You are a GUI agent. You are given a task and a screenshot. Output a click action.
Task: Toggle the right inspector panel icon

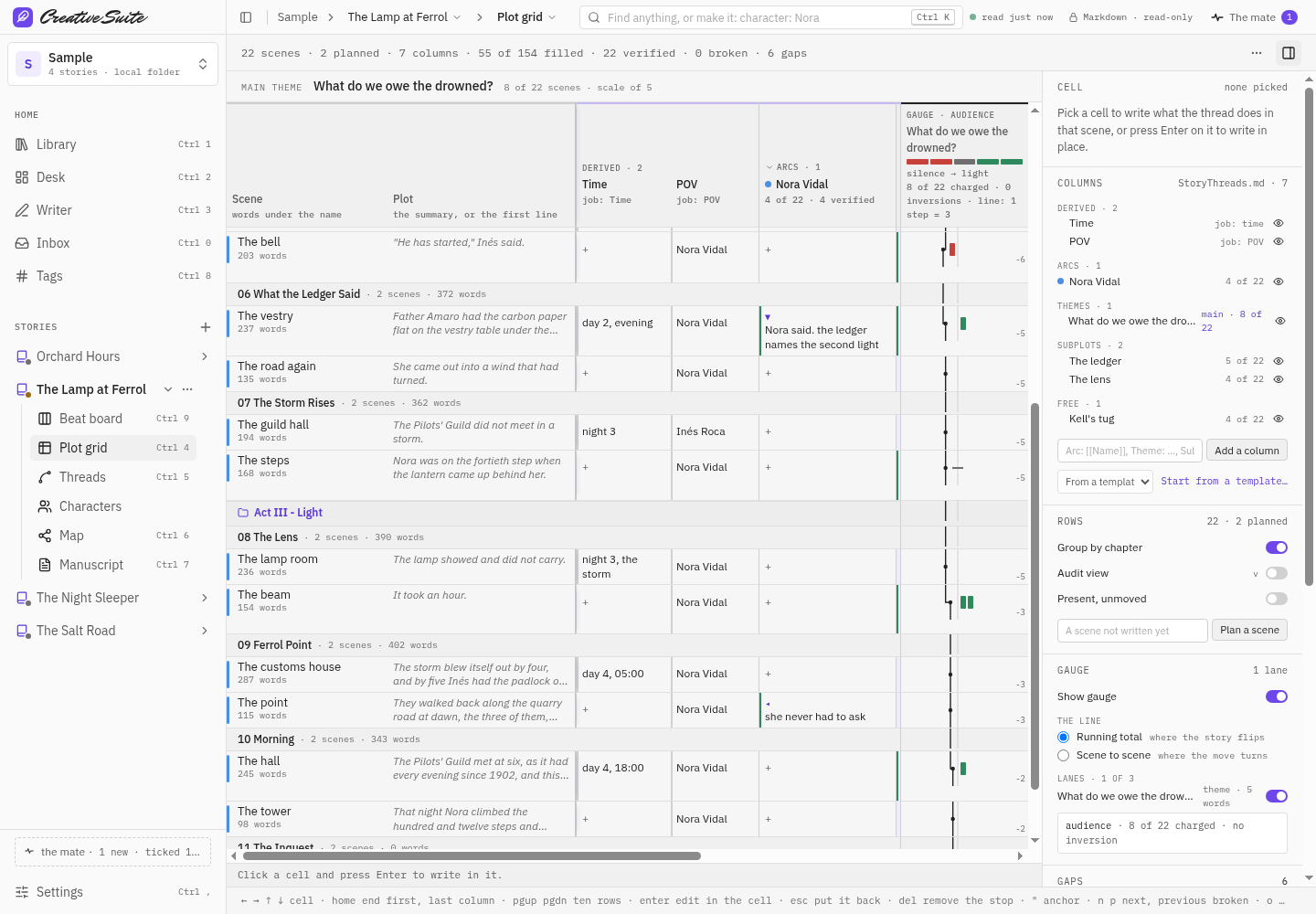(x=1289, y=53)
